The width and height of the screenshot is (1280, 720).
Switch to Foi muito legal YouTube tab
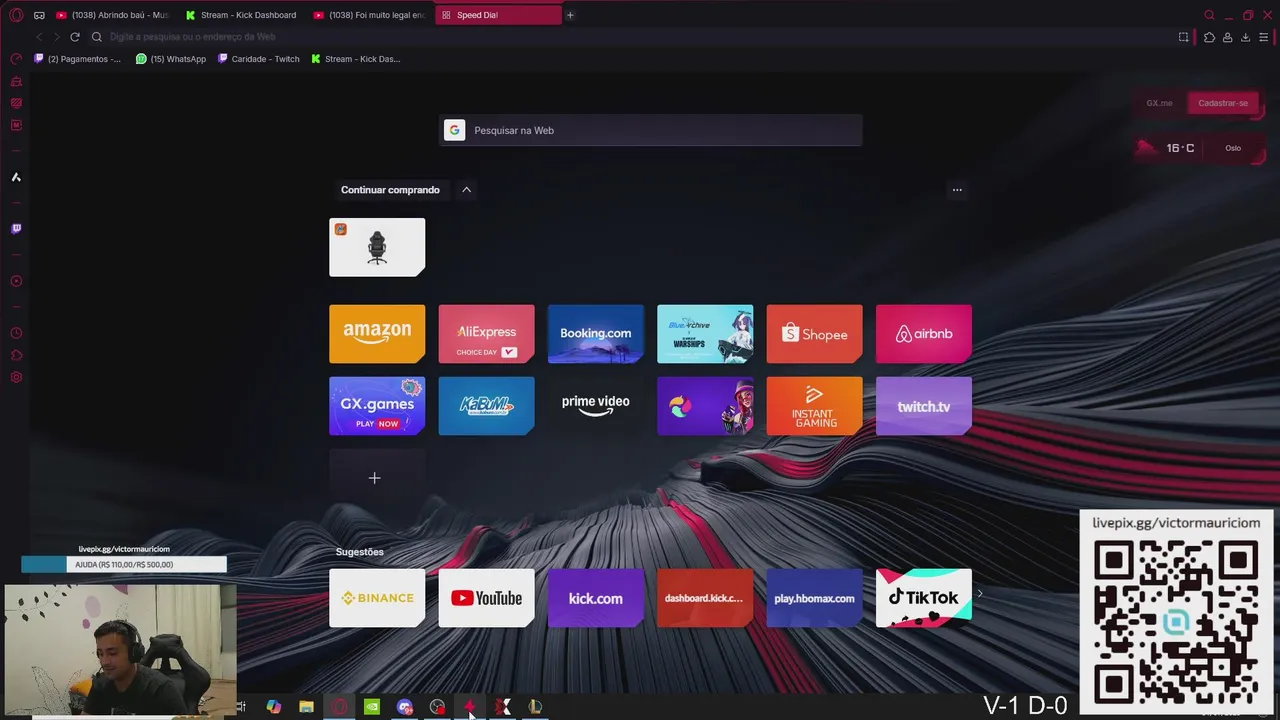tap(368, 15)
